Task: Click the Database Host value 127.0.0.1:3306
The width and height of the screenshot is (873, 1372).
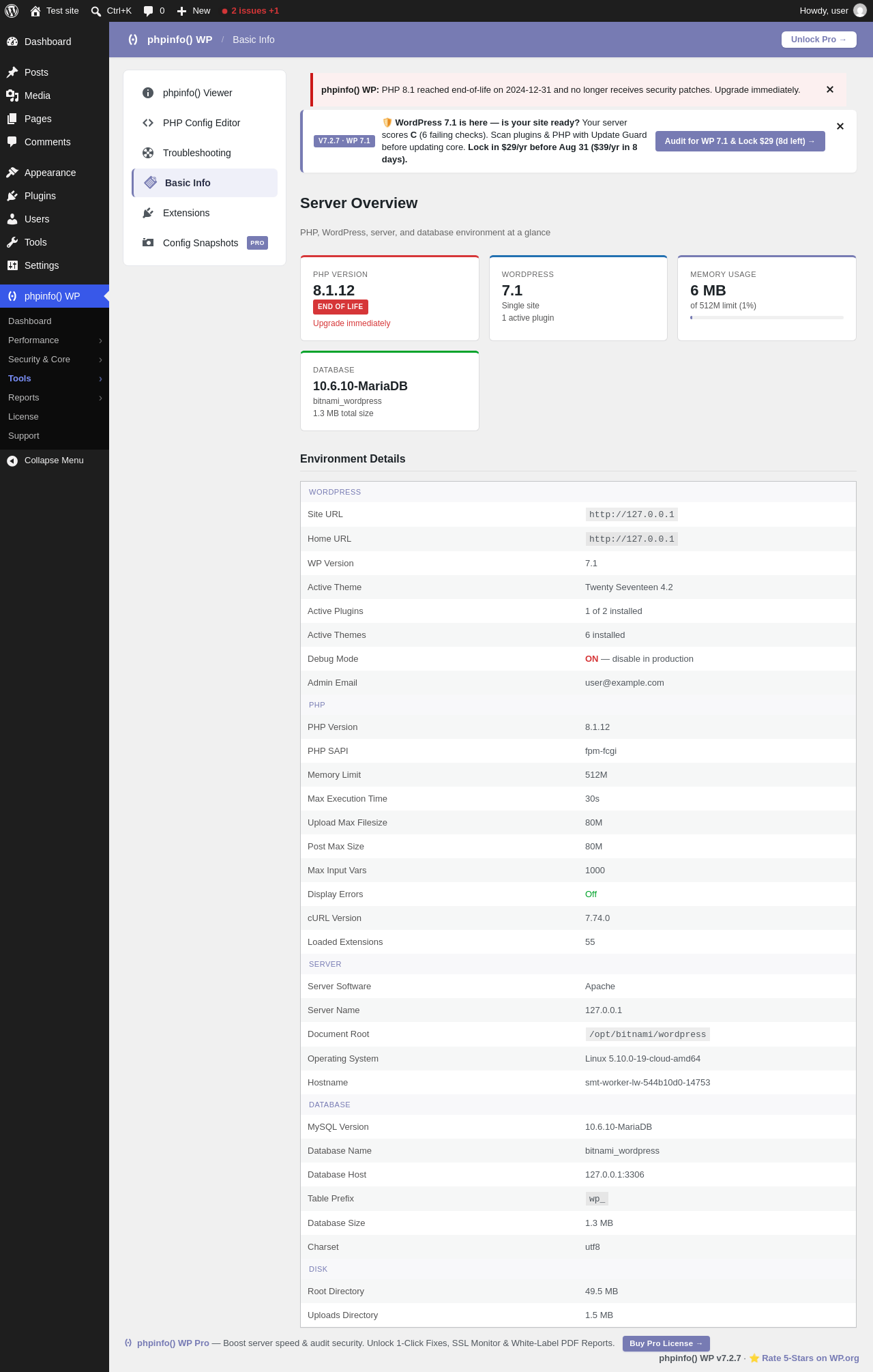Action: [x=615, y=1175]
